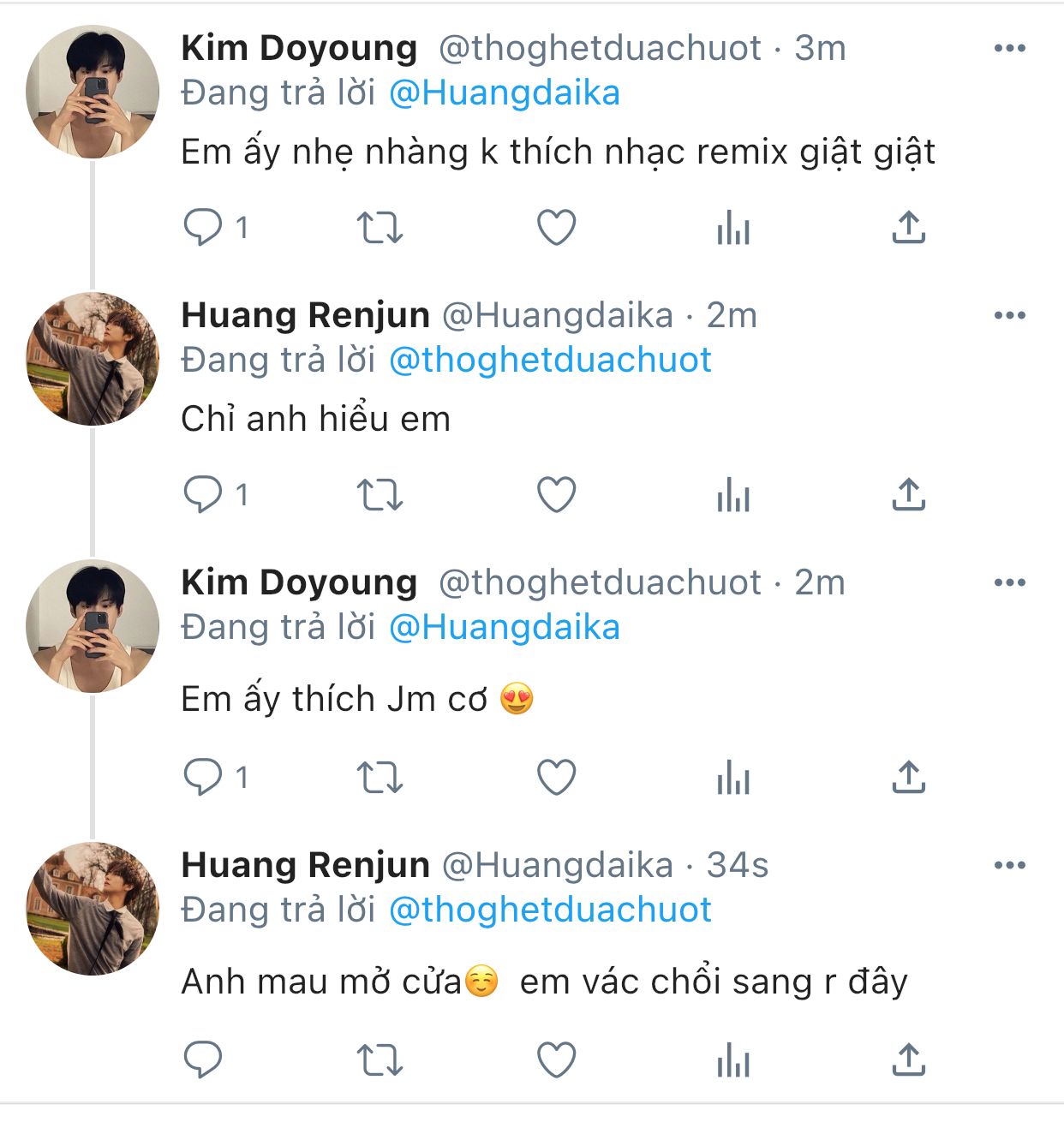Image resolution: width=1064 pixels, height=1122 pixels.
Task: Retweet the 'Chỉ anh hiểu em' tweet
Action: pos(379,495)
